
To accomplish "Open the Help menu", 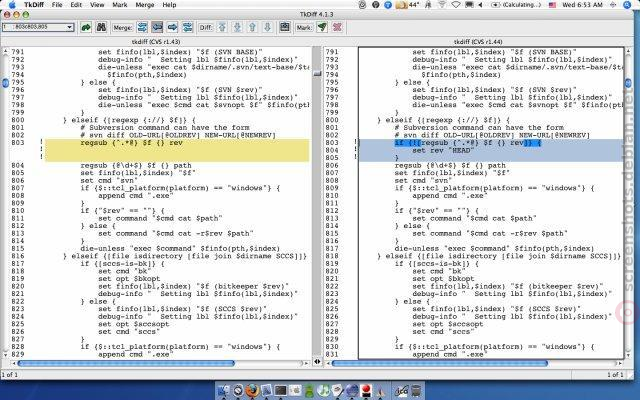I will (x=169, y=5).
